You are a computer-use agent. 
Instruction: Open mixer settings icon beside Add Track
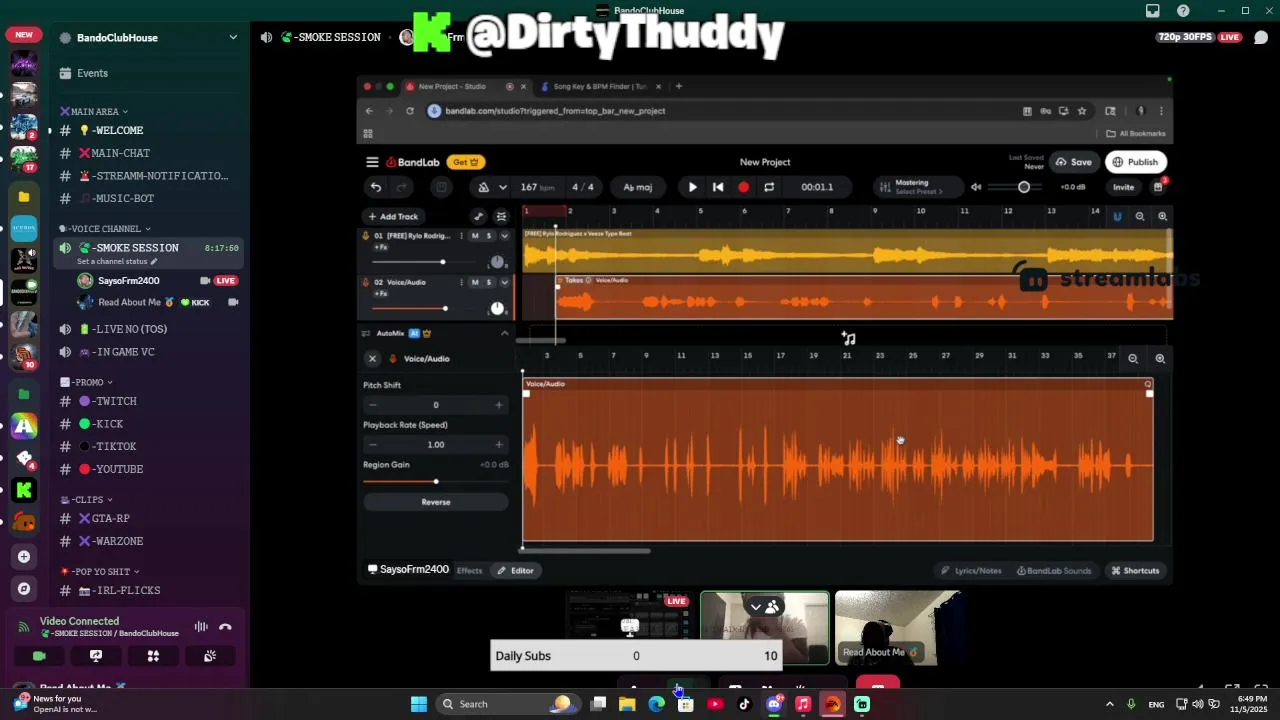click(501, 216)
